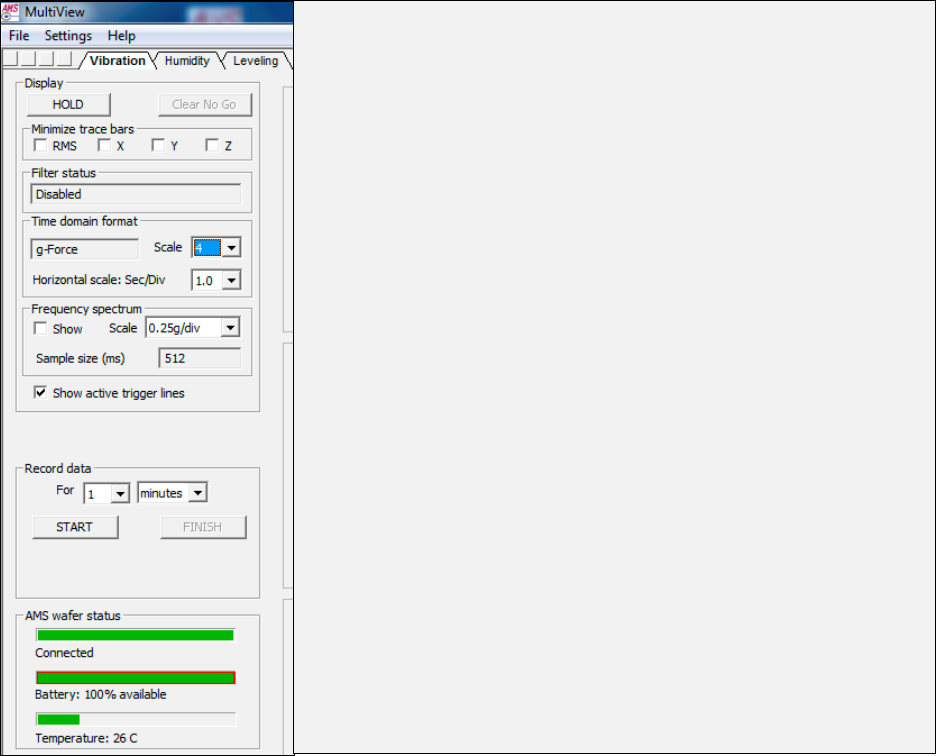Click the Temperature: 26 C text
Viewport: 936px width, 756px height.
coord(86,738)
